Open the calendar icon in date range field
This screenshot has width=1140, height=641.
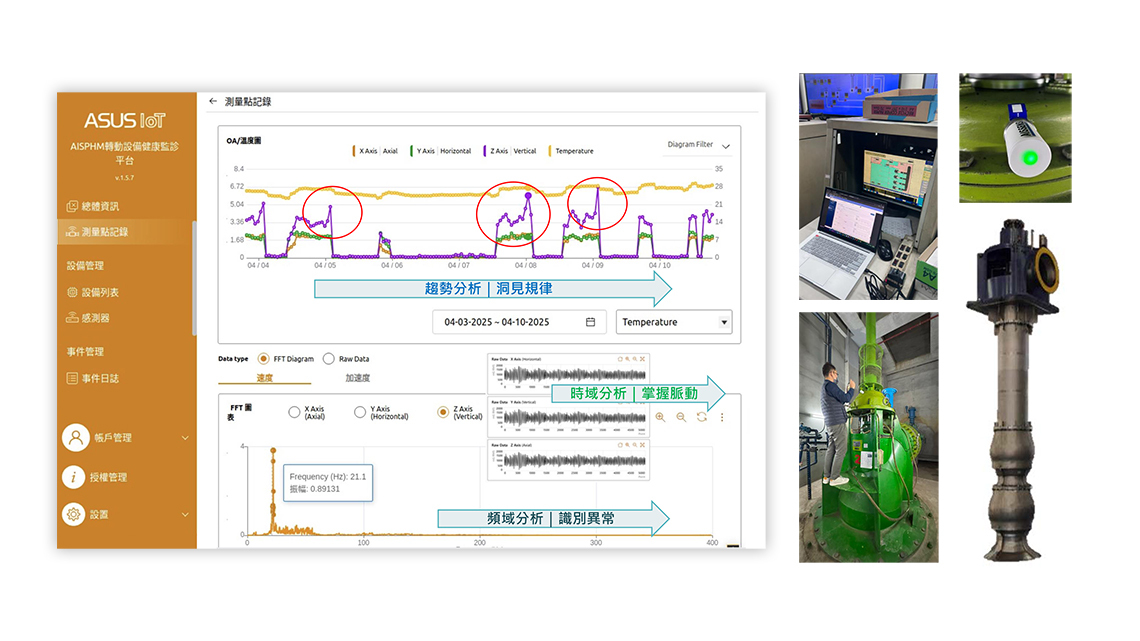[590, 322]
